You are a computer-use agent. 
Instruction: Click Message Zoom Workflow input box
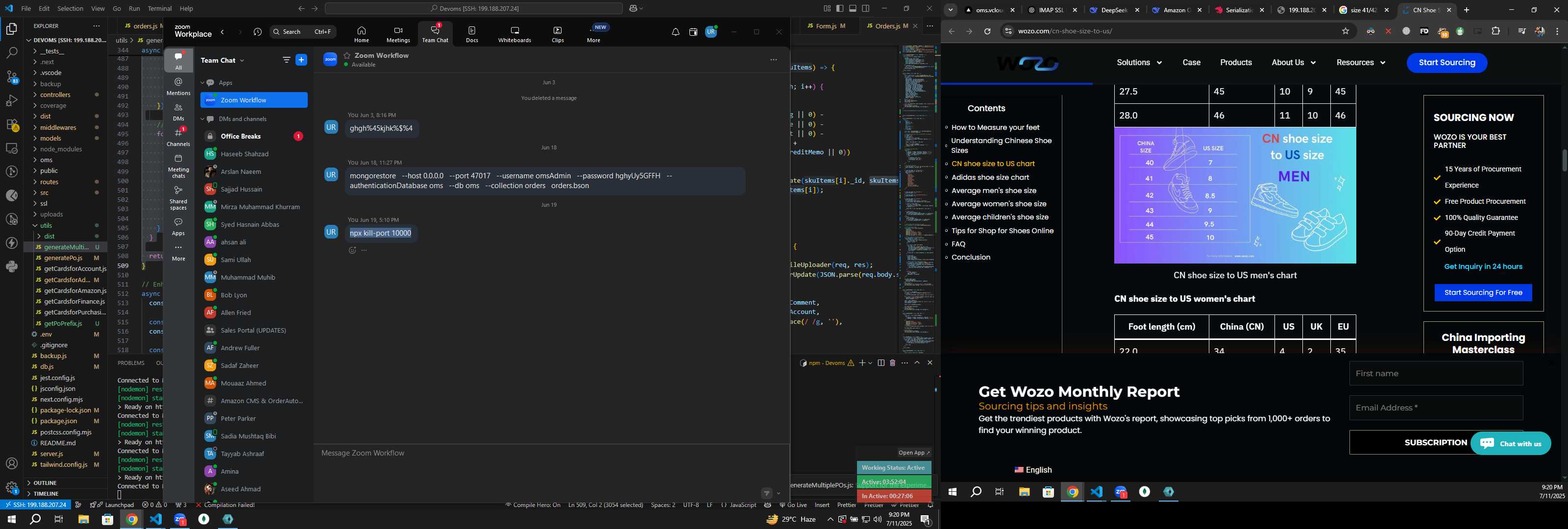point(551,454)
